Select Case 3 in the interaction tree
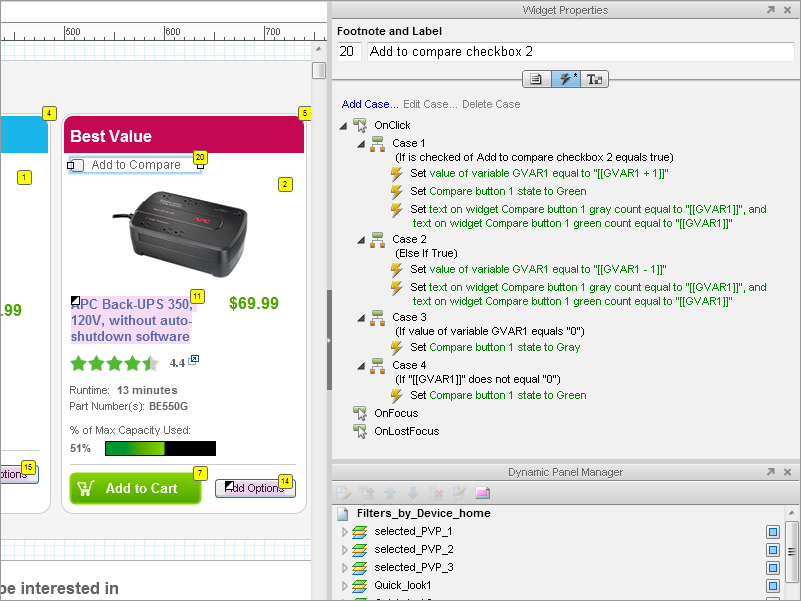 tap(408, 317)
